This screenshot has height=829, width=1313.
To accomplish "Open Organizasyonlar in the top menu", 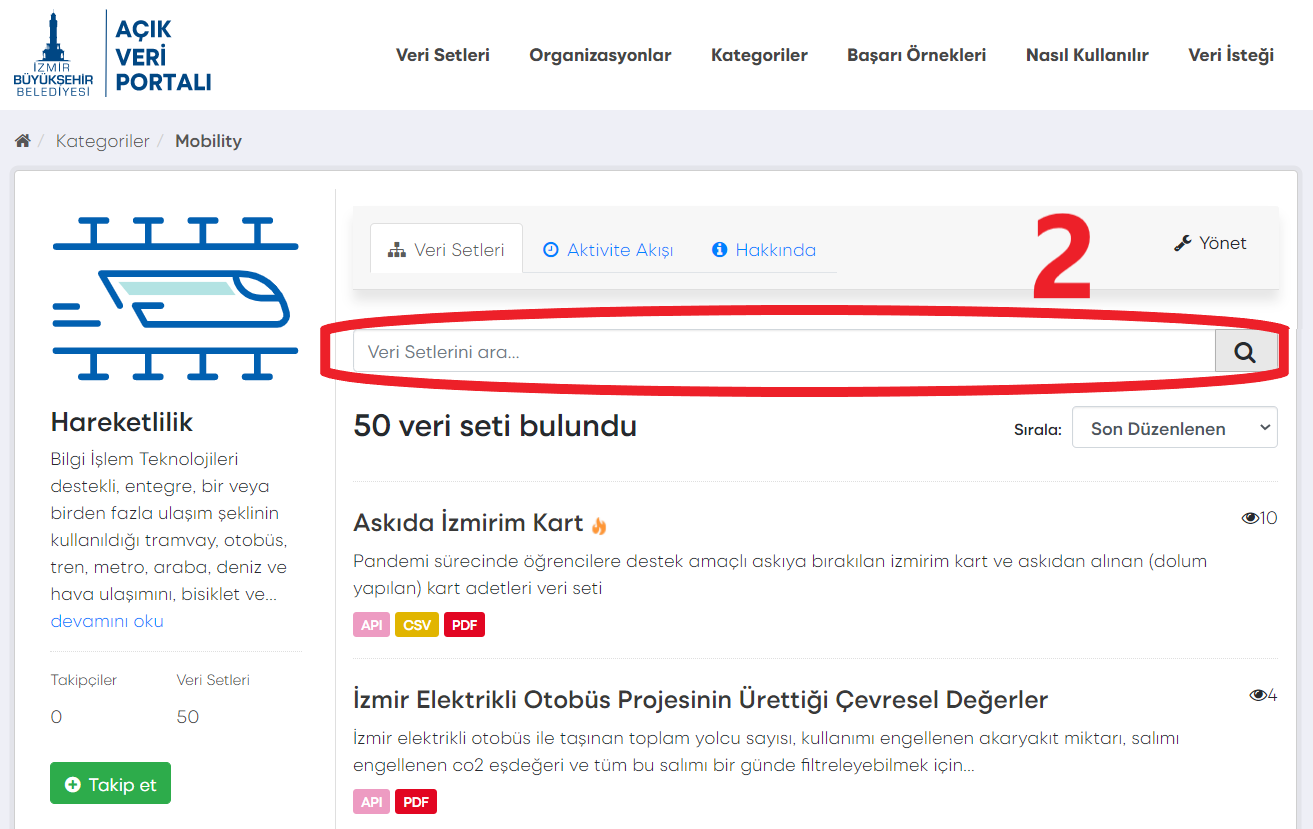I will (600, 55).
